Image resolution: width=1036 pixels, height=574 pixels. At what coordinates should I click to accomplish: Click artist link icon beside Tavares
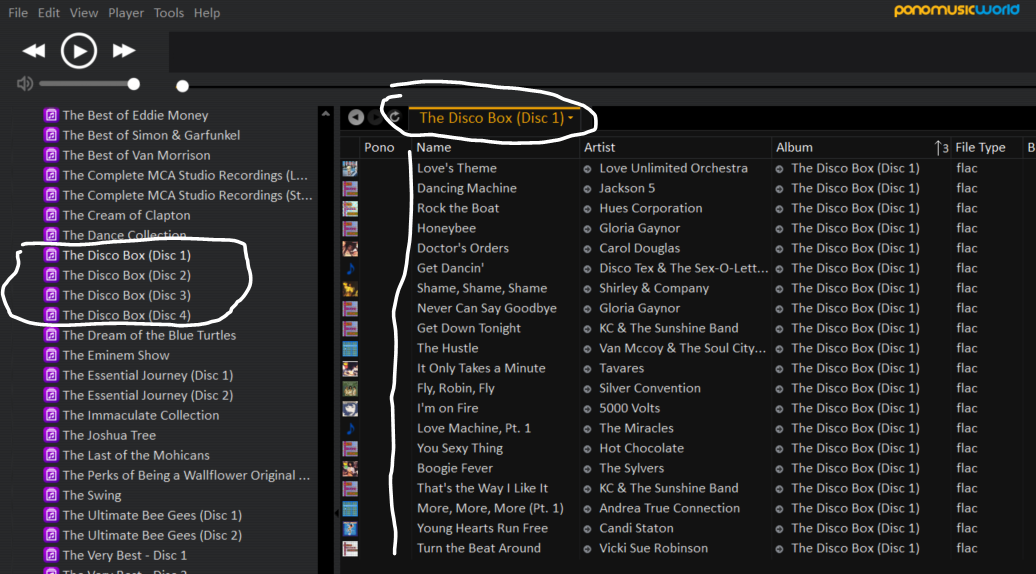(587, 369)
